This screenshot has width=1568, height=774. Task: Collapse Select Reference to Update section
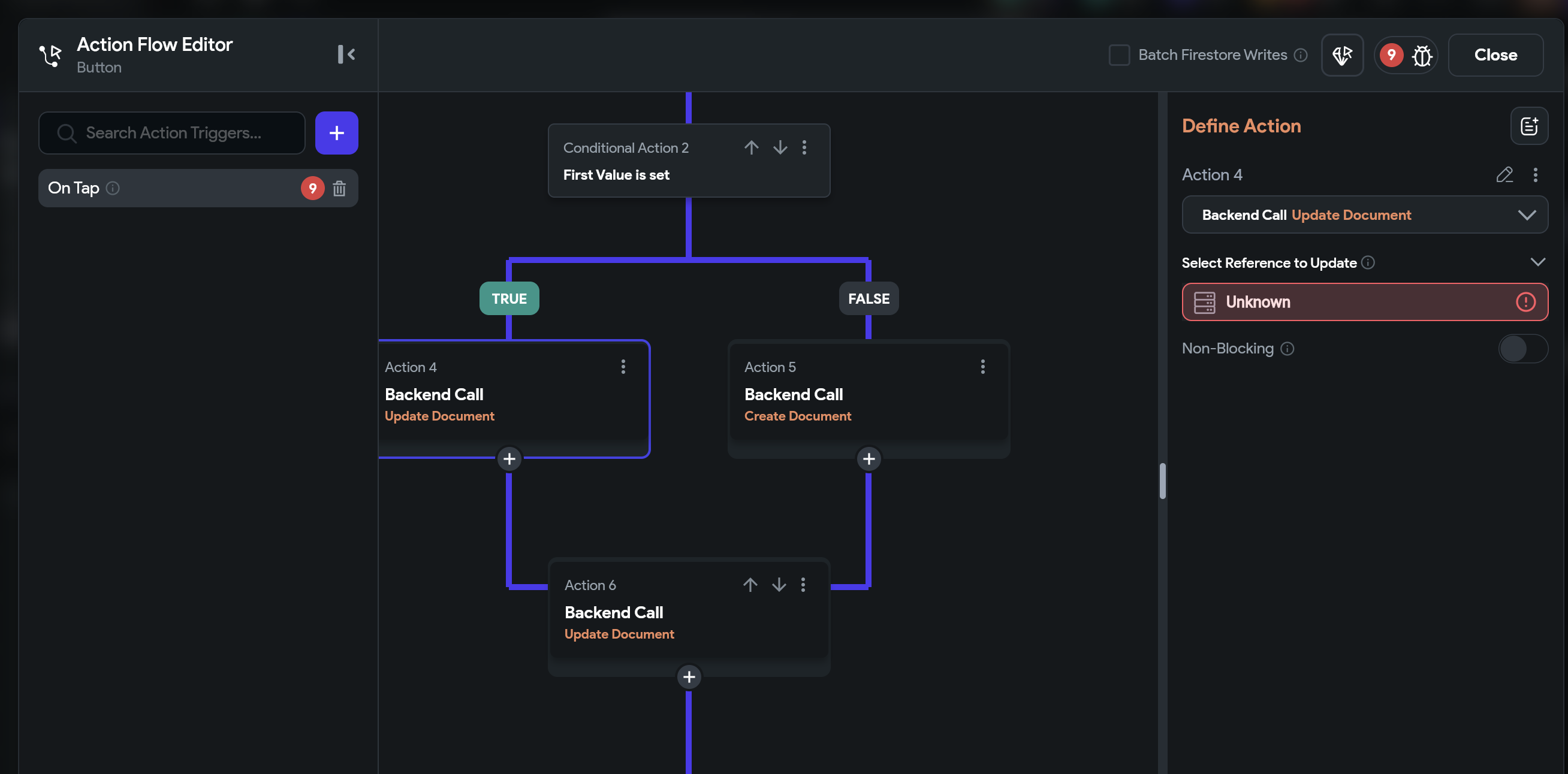point(1537,262)
